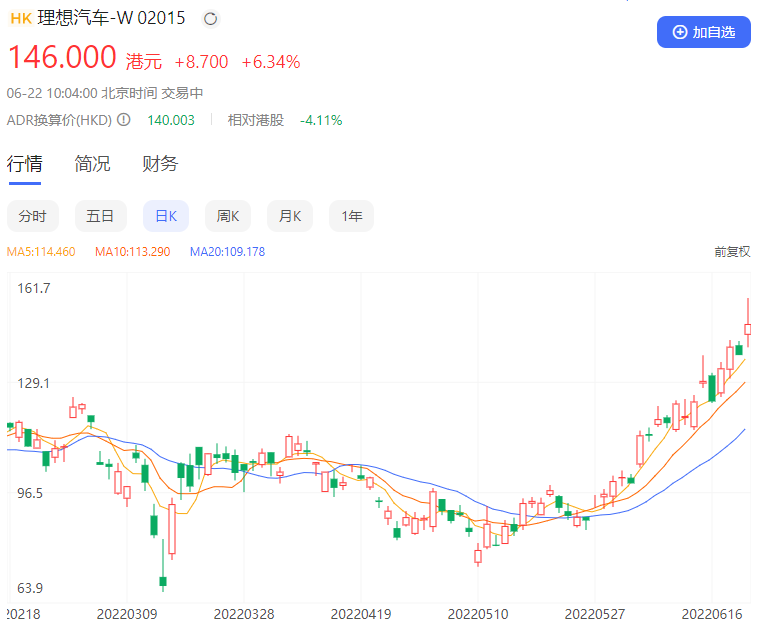Viewport: 772px width, 629px height.
Task: Select the 分时 chart view
Action: (x=32, y=216)
